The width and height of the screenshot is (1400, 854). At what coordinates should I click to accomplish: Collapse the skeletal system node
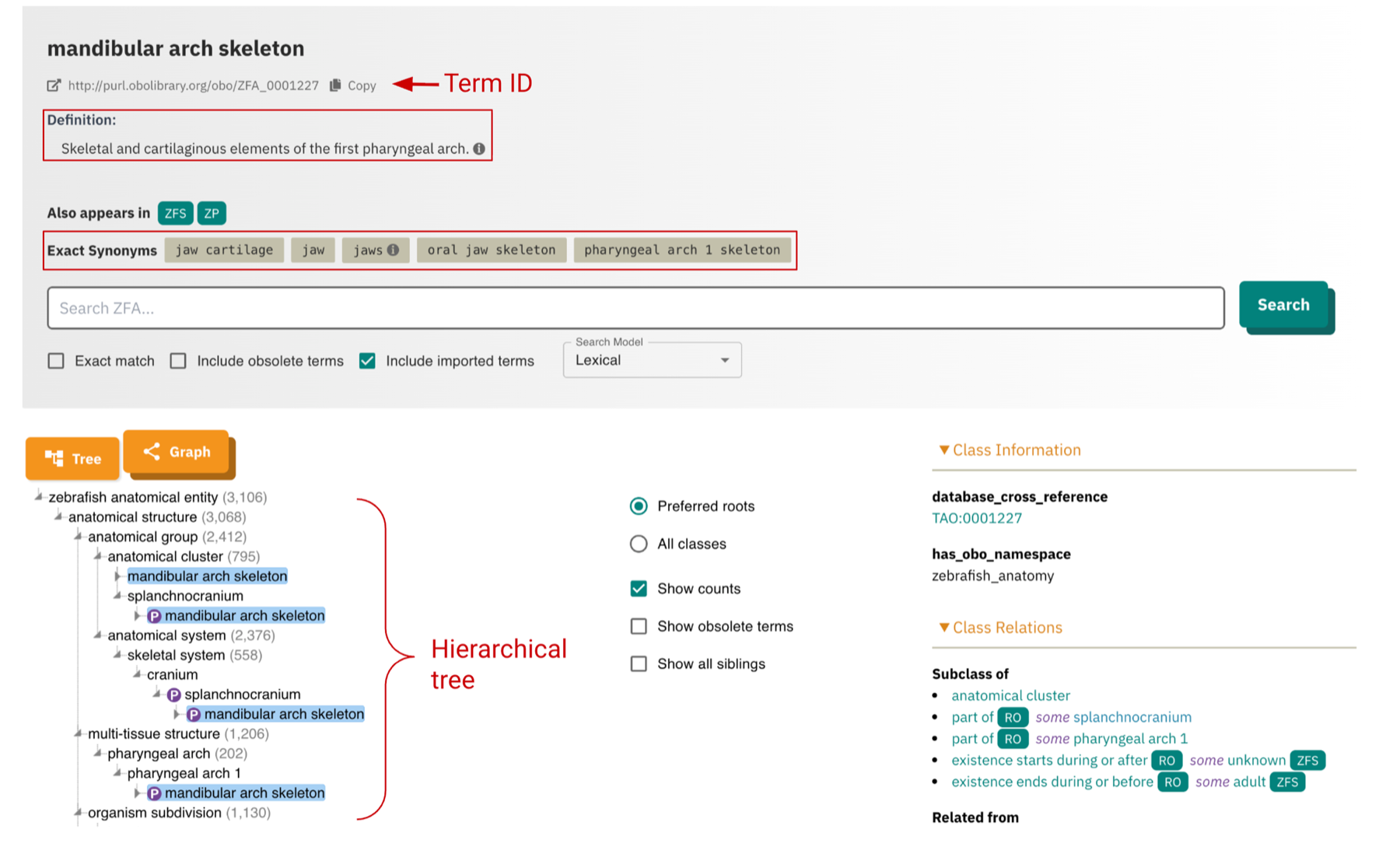tap(117, 654)
